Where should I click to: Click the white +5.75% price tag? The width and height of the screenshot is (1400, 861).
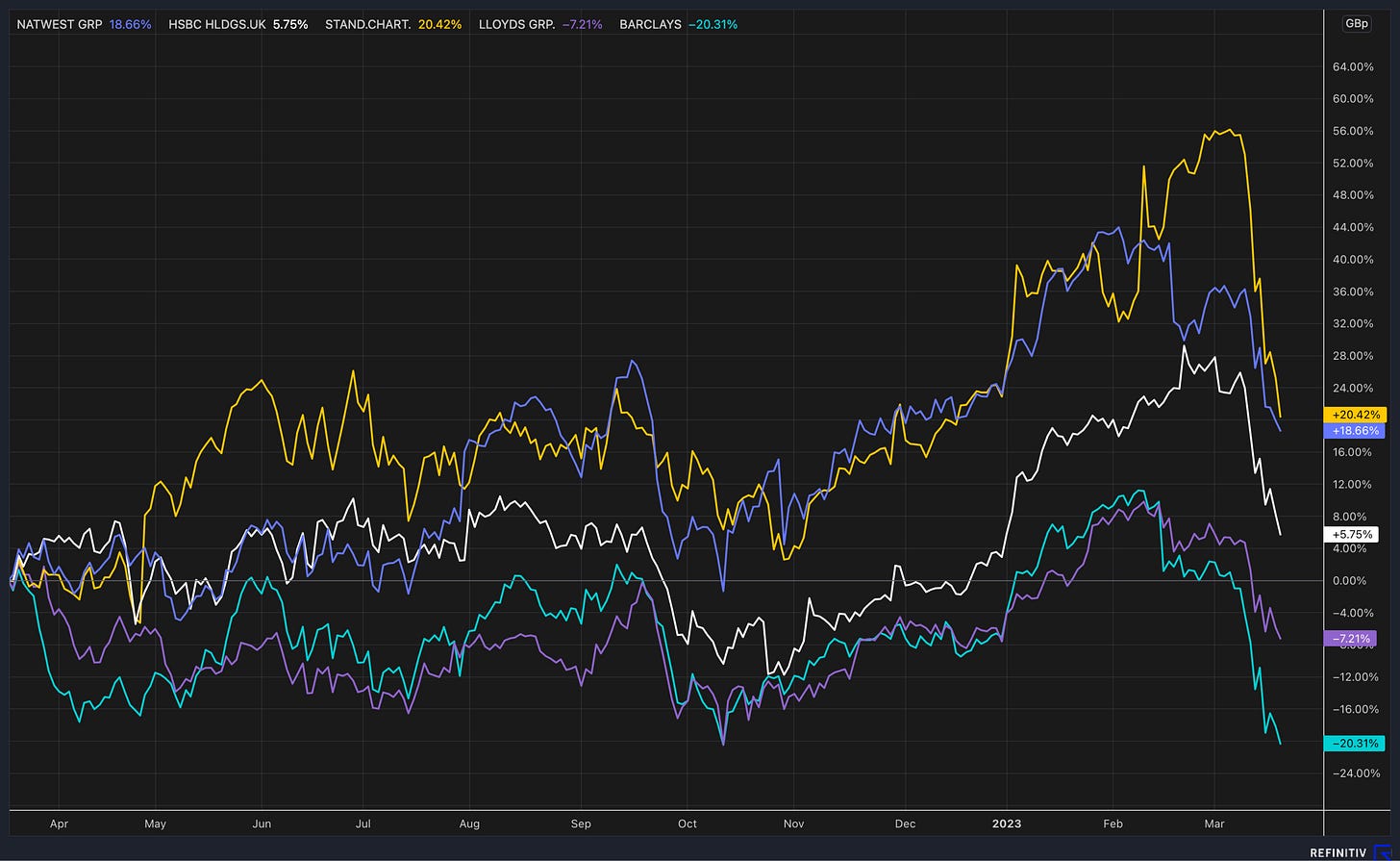(1351, 534)
